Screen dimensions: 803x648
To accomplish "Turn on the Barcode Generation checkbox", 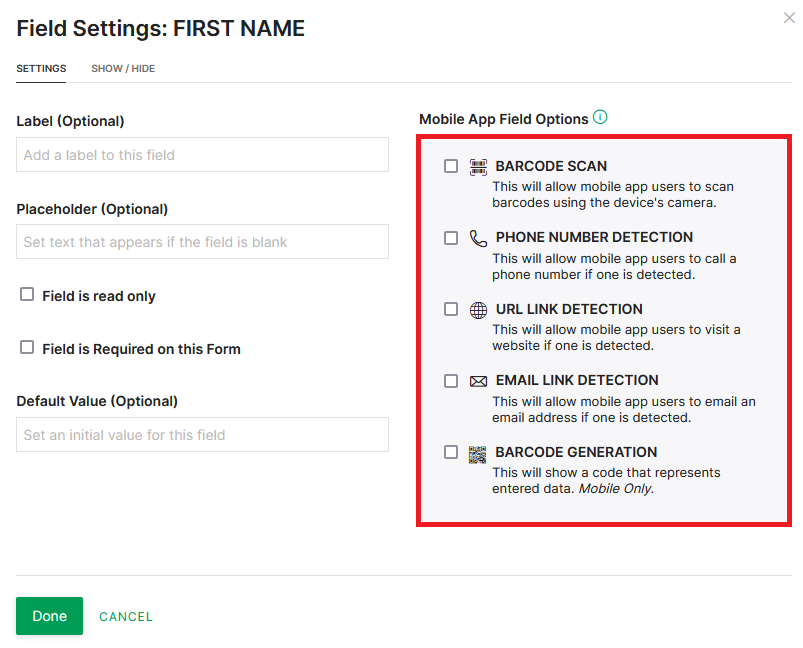I will click(x=451, y=452).
